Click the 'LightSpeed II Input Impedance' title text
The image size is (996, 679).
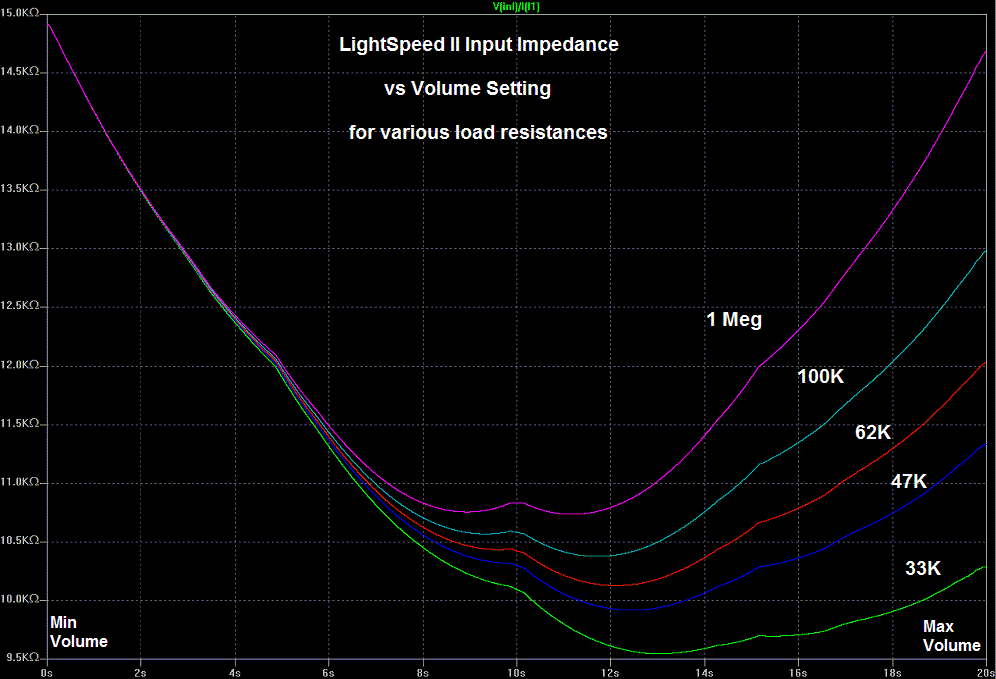(479, 44)
